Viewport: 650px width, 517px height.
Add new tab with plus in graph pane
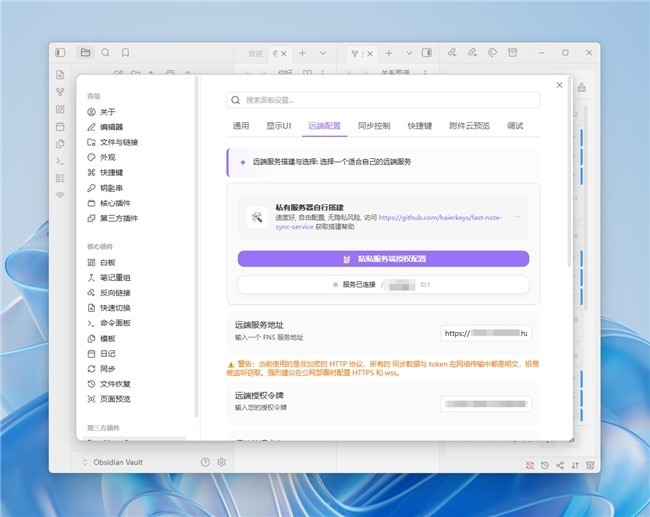pos(389,53)
